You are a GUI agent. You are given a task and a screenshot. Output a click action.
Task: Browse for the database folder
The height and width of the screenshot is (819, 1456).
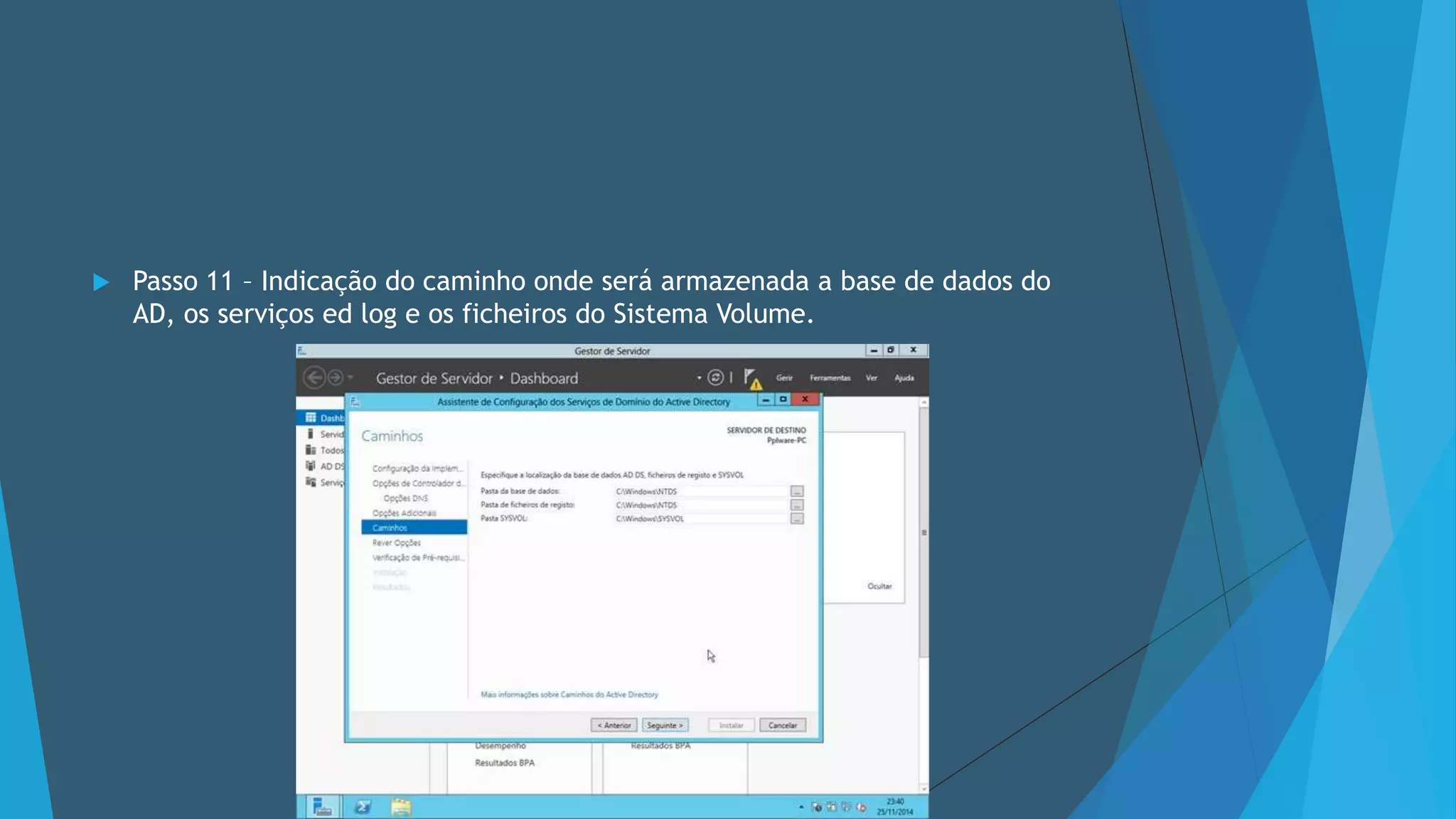pyautogui.click(x=797, y=491)
